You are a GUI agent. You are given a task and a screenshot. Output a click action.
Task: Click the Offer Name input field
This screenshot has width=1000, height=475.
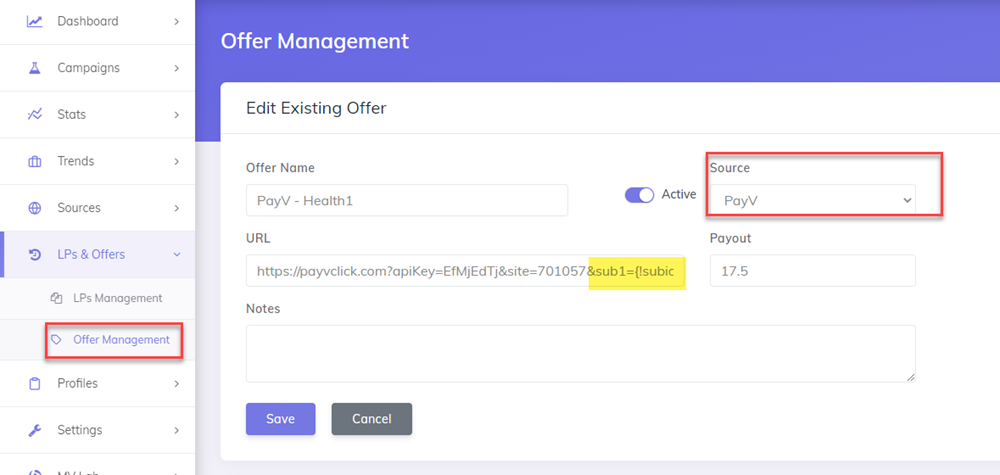coord(407,200)
